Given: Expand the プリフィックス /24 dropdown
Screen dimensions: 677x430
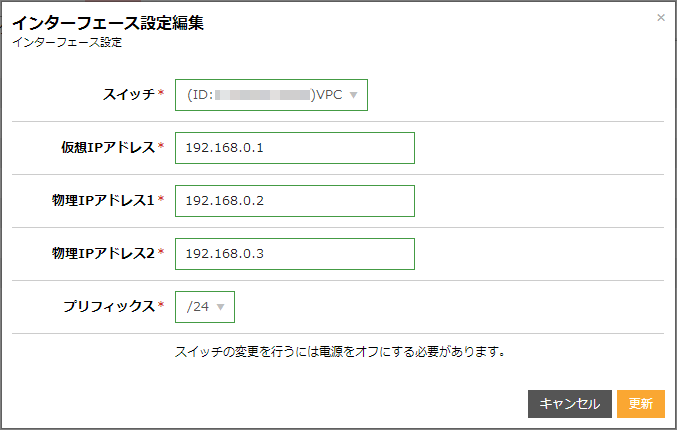Looking at the screenshot, I should tap(204, 307).
